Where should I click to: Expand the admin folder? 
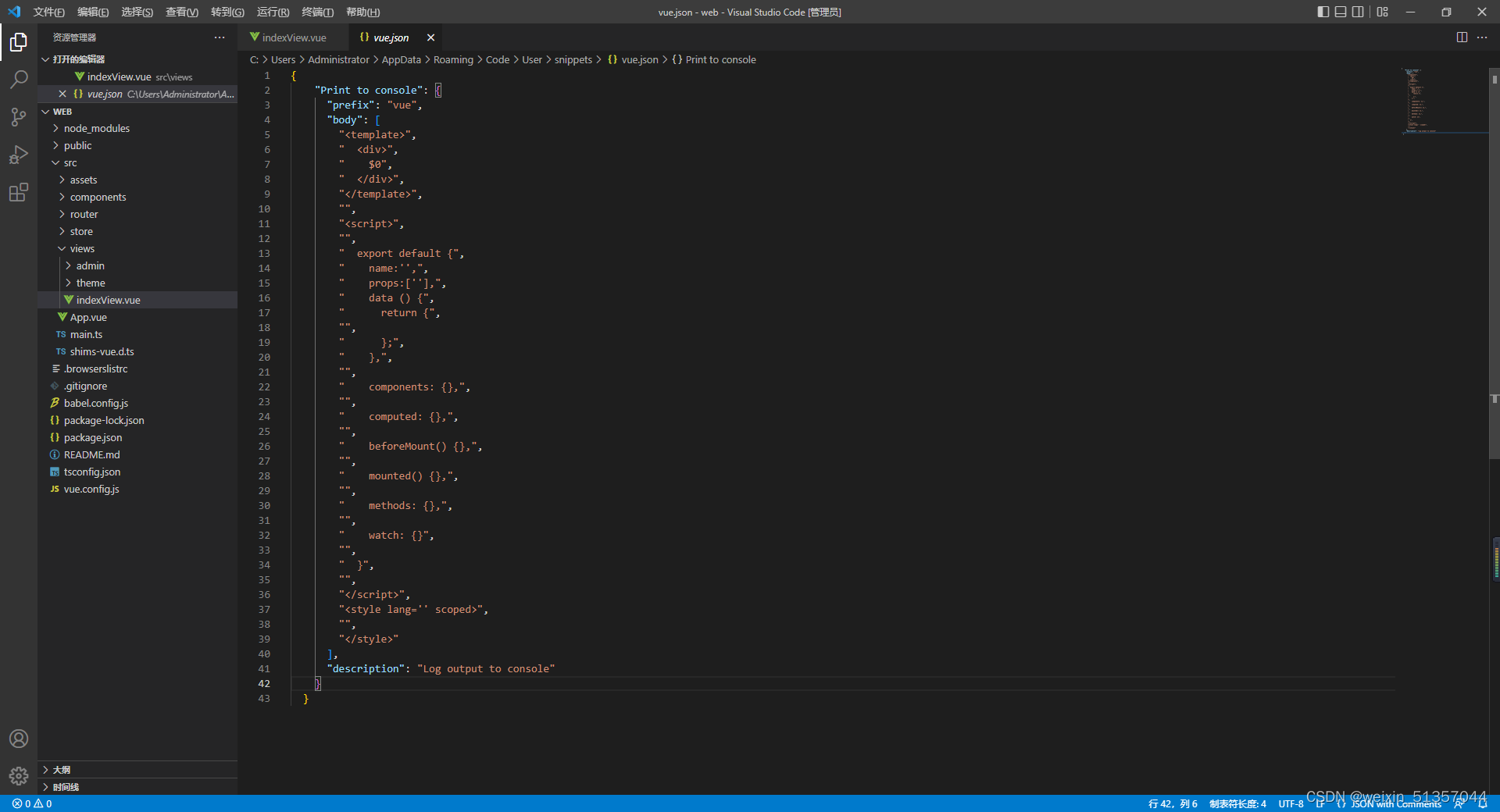point(137,265)
